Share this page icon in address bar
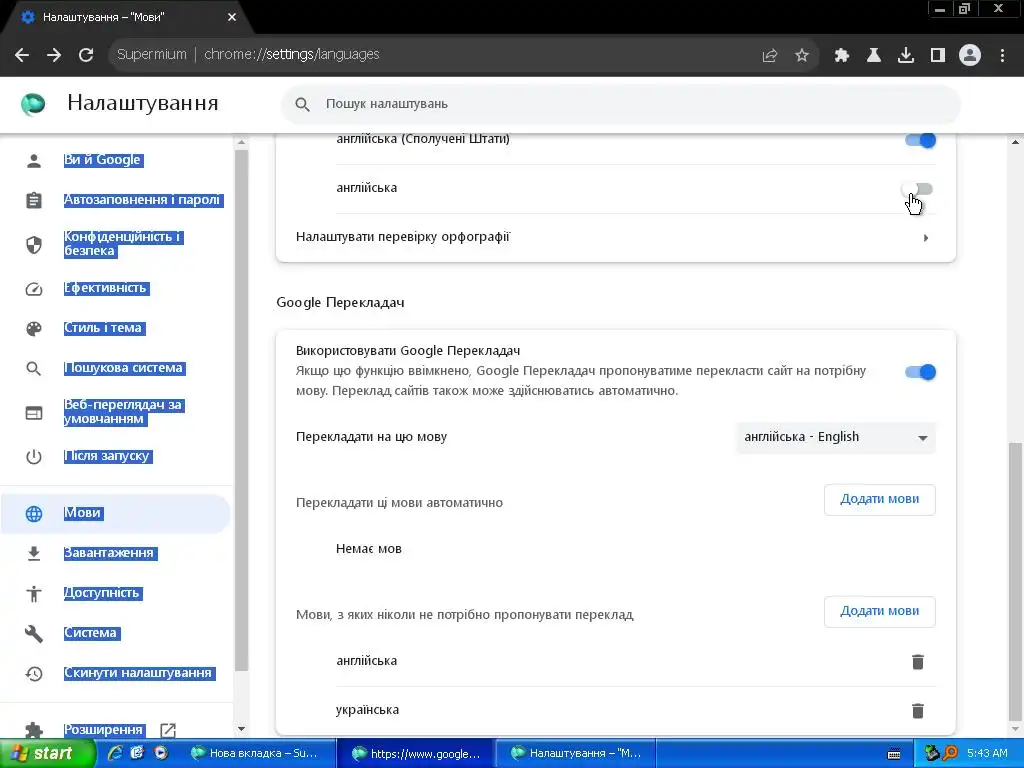The image size is (1024, 768). (x=770, y=56)
